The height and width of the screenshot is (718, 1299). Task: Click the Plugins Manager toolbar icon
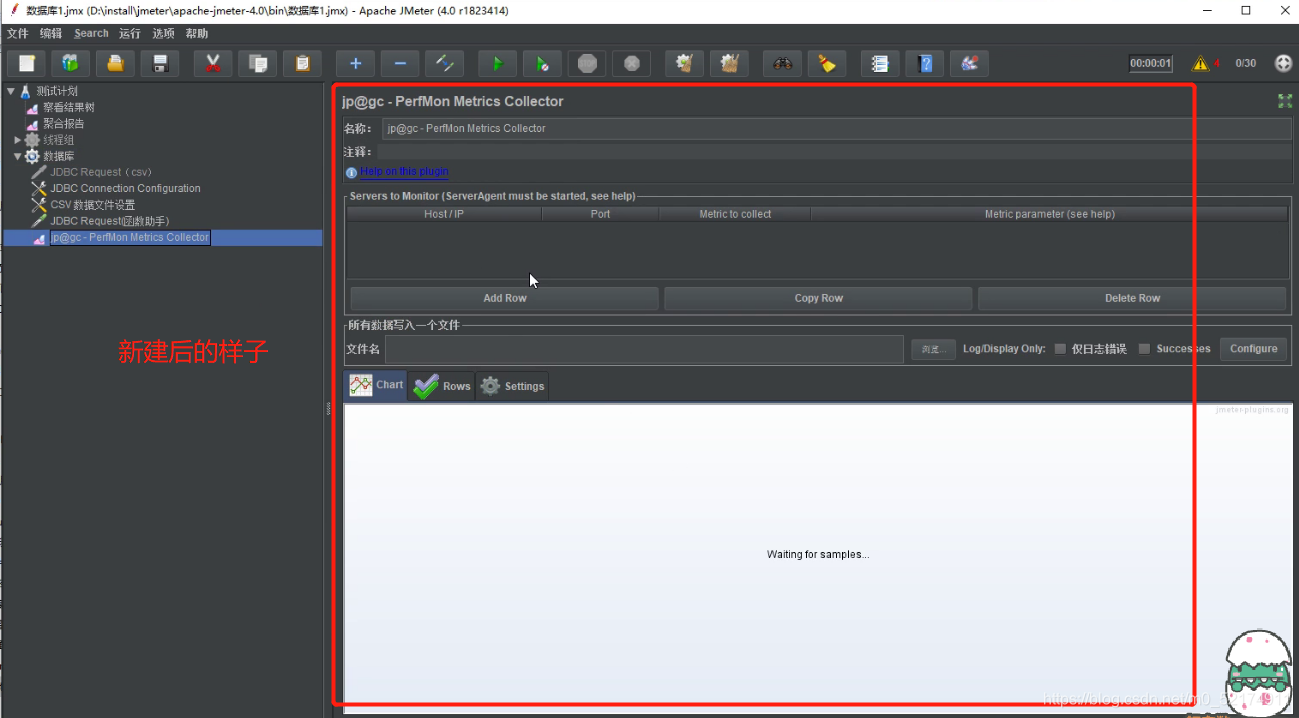[x=969, y=63]
